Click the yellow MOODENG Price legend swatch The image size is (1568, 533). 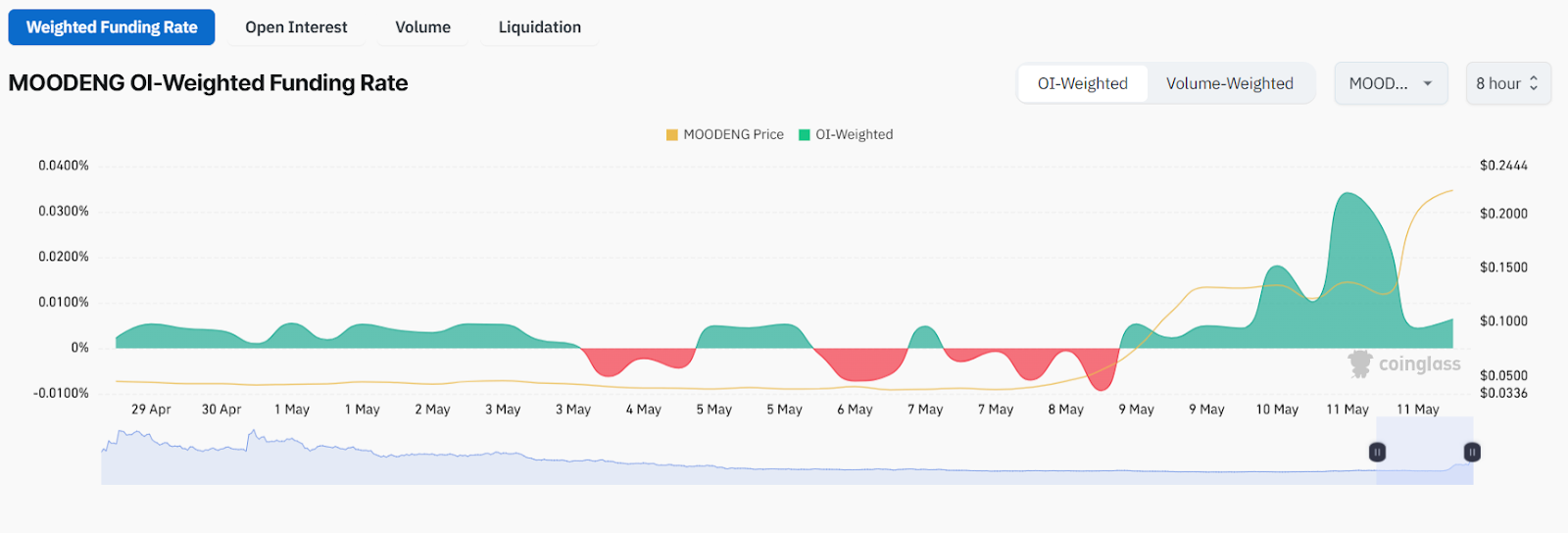672,135
